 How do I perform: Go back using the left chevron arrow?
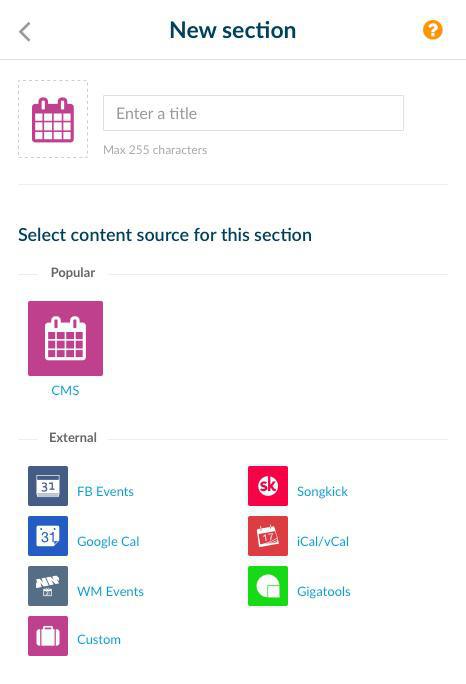pos(25,32)
